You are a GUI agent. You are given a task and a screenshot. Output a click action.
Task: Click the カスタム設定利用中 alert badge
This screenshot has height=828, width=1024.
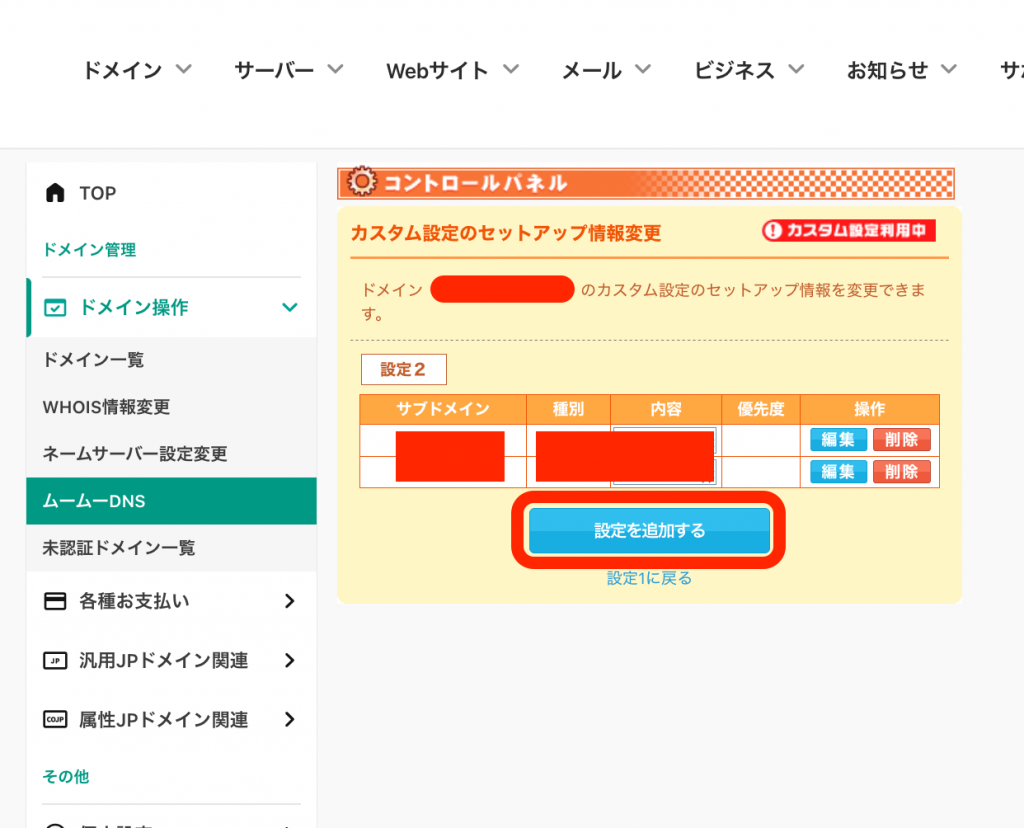849,230
